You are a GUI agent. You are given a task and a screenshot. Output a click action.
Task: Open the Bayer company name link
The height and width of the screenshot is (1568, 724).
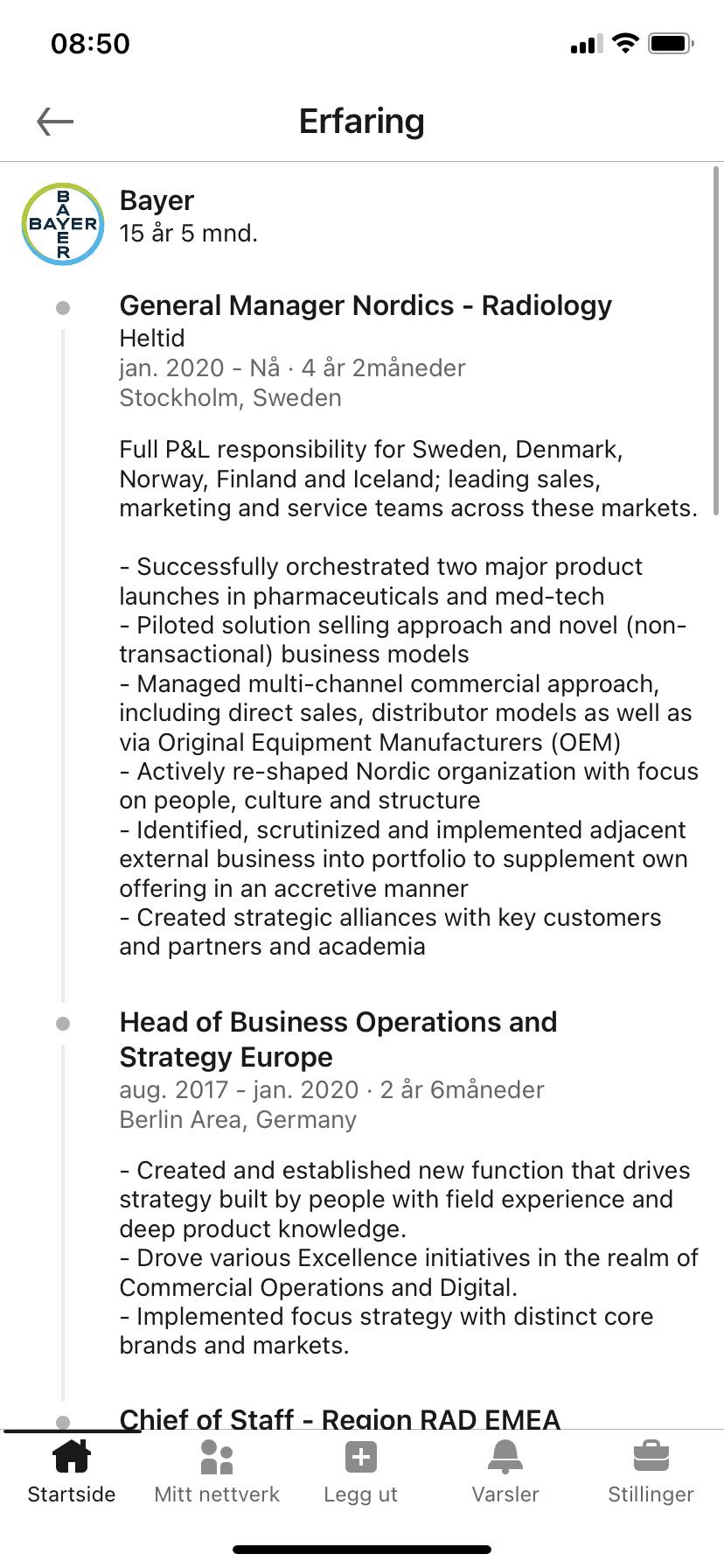[x=157, y=200]
